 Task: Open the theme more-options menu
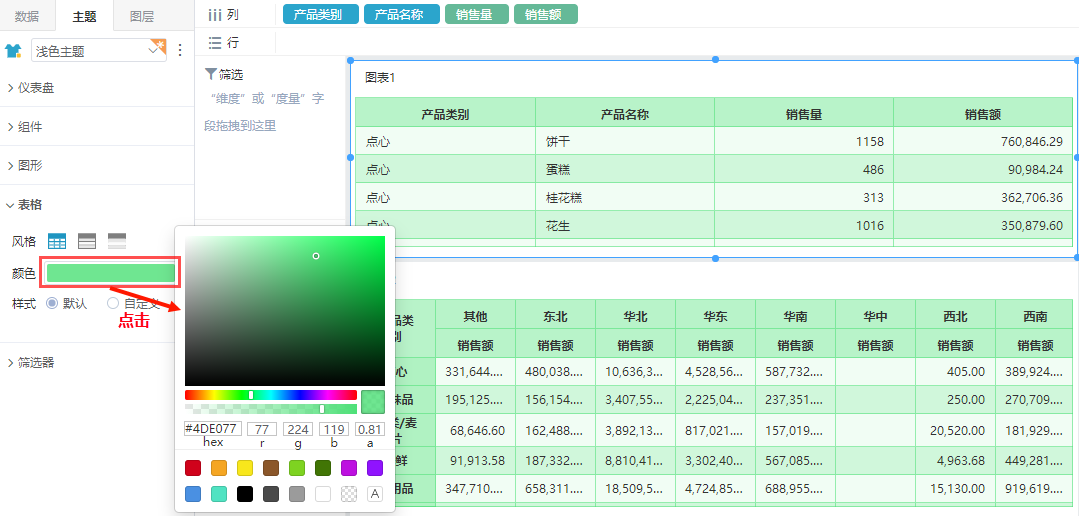(180, 50)
